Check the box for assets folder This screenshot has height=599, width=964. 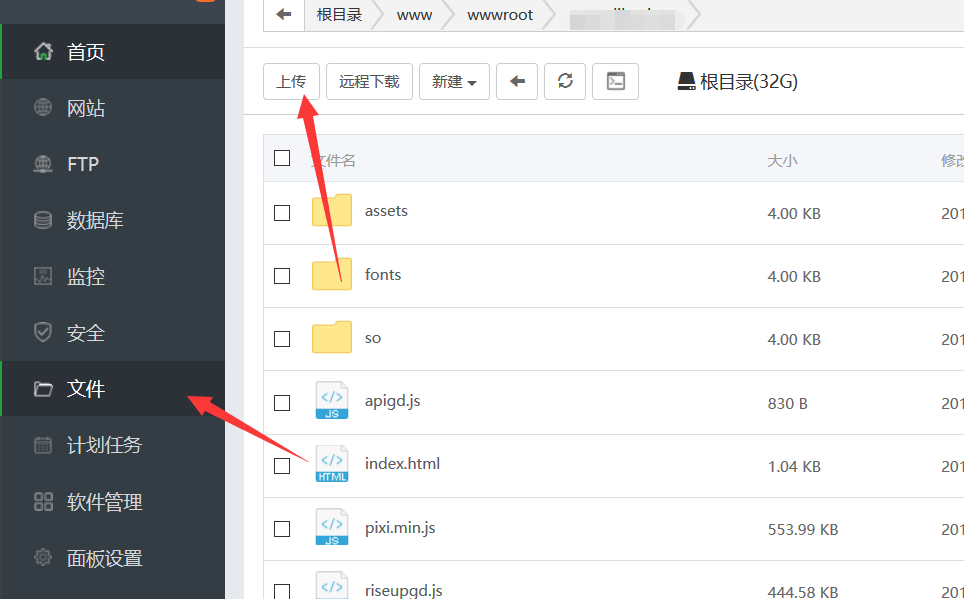point(282,213)
